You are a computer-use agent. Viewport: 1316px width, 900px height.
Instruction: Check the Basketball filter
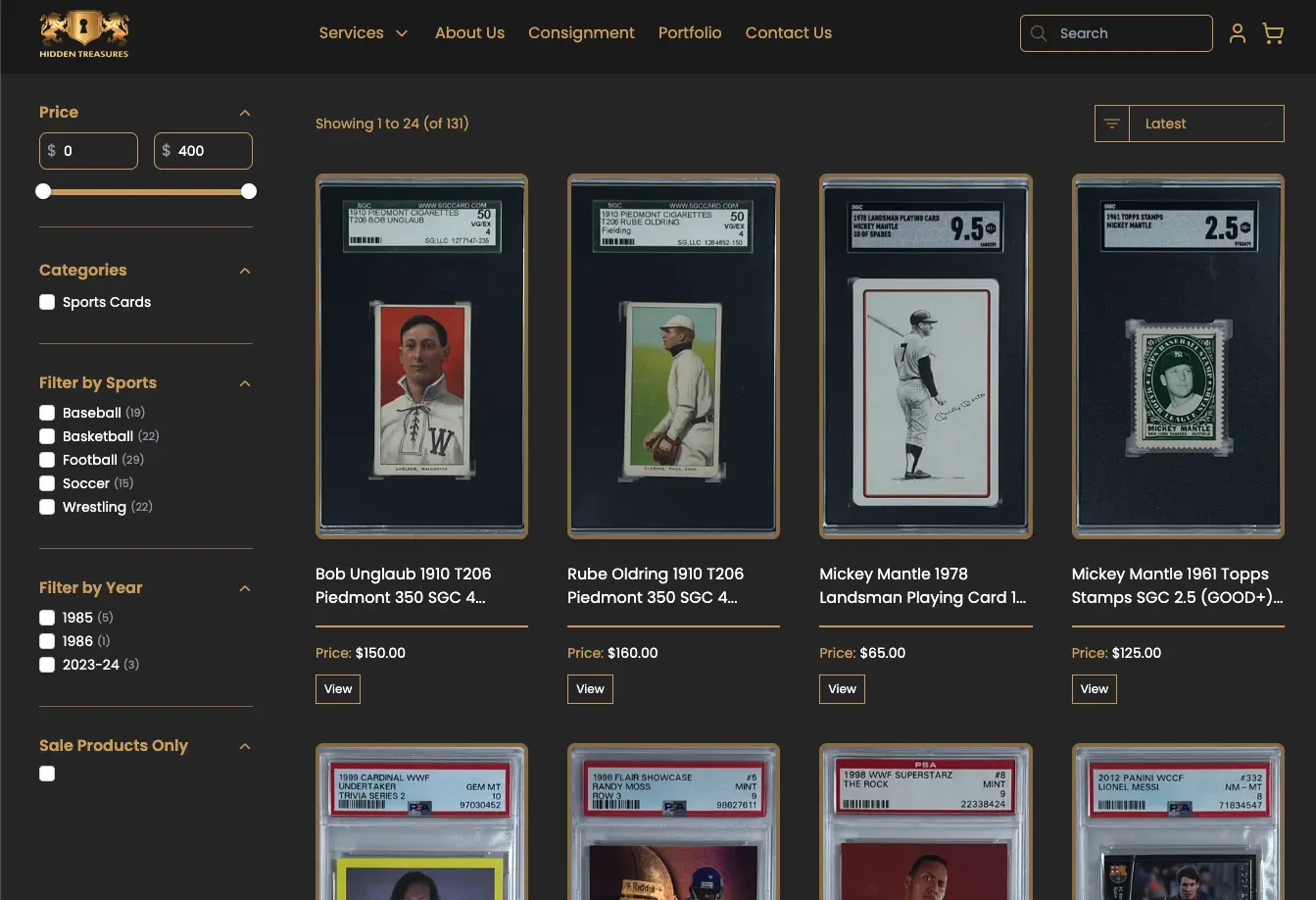47,436
